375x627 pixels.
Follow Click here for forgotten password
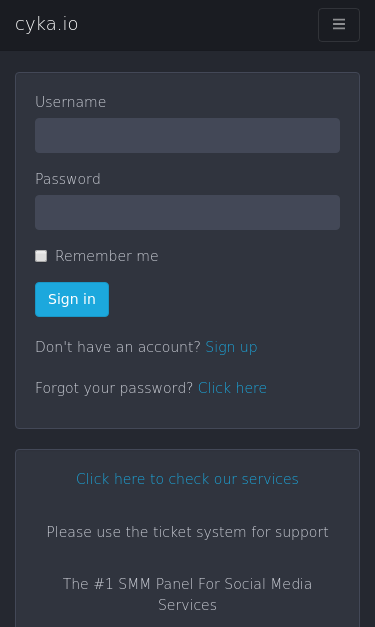pos(232,388)
